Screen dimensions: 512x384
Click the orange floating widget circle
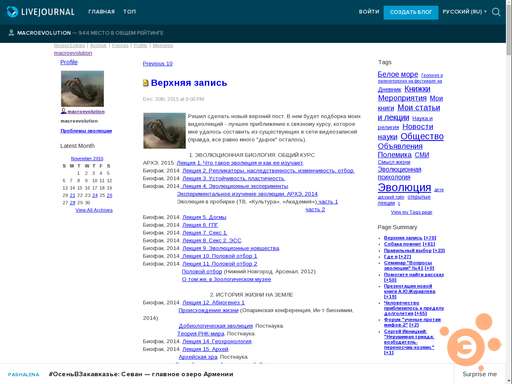465,347
